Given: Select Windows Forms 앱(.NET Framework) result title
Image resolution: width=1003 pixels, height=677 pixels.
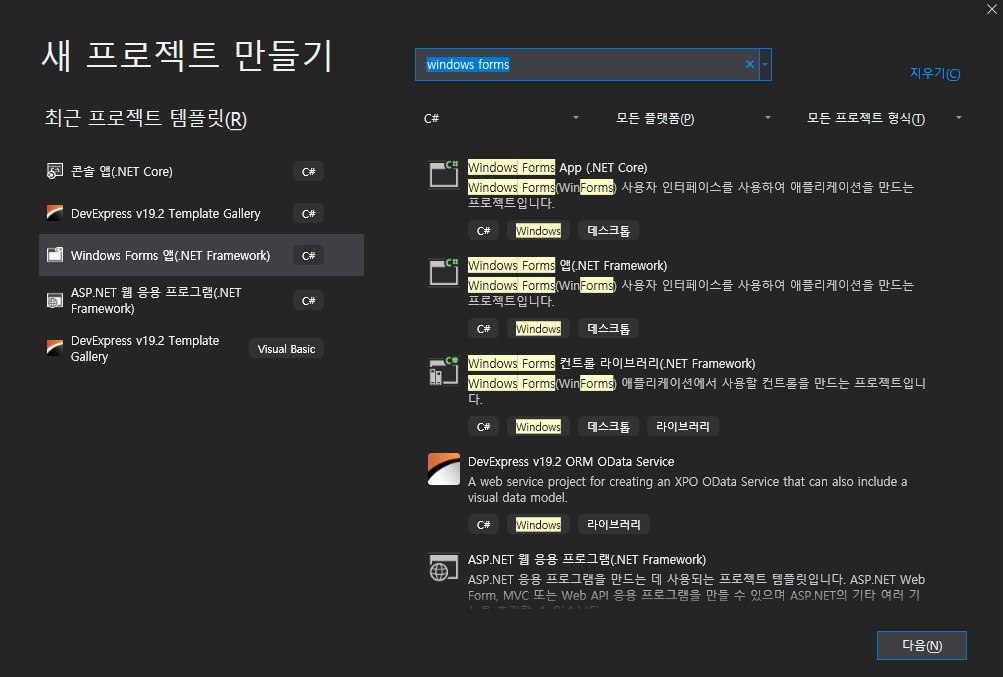Looking at the screenshot, I should click(567, 266).
